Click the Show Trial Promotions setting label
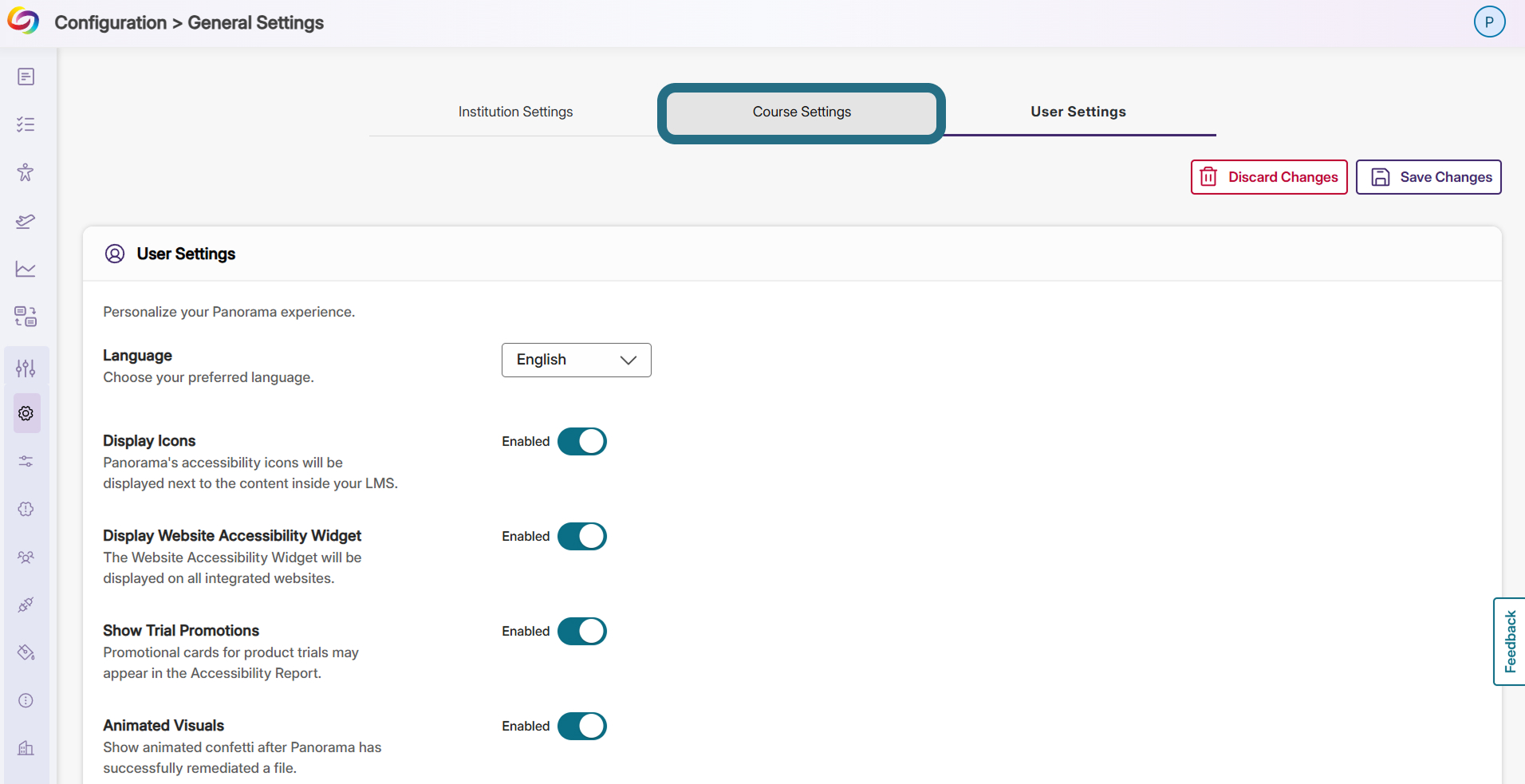 [x=181, y=630]
